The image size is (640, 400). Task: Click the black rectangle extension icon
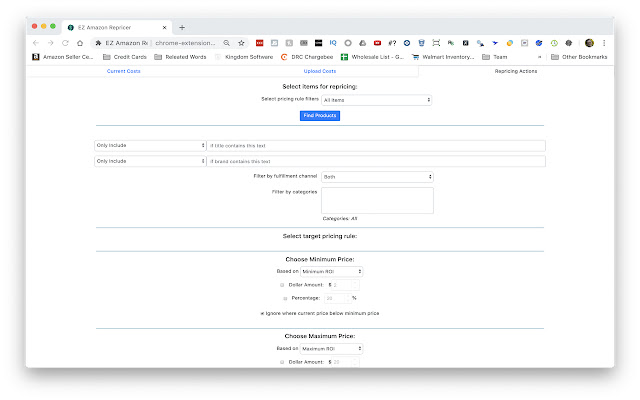(x=318, y=43)
